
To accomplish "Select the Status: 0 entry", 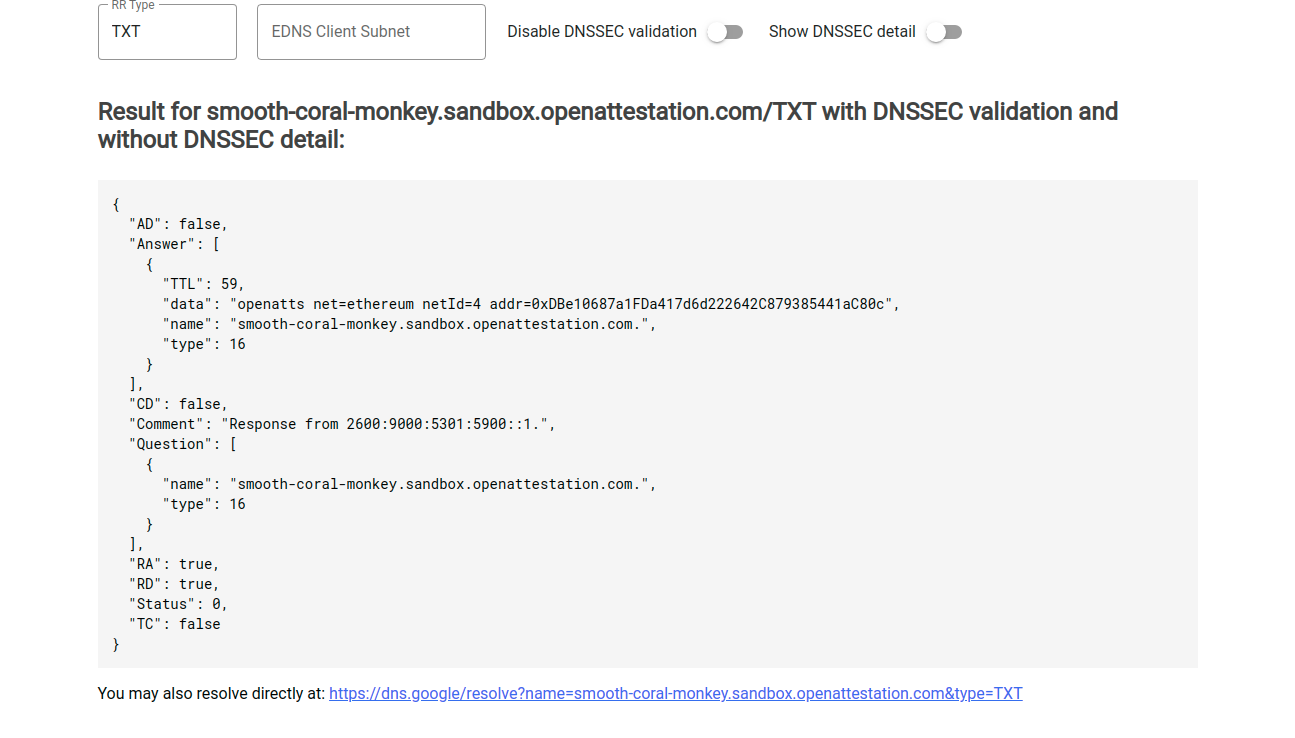I will click(176, 603).
